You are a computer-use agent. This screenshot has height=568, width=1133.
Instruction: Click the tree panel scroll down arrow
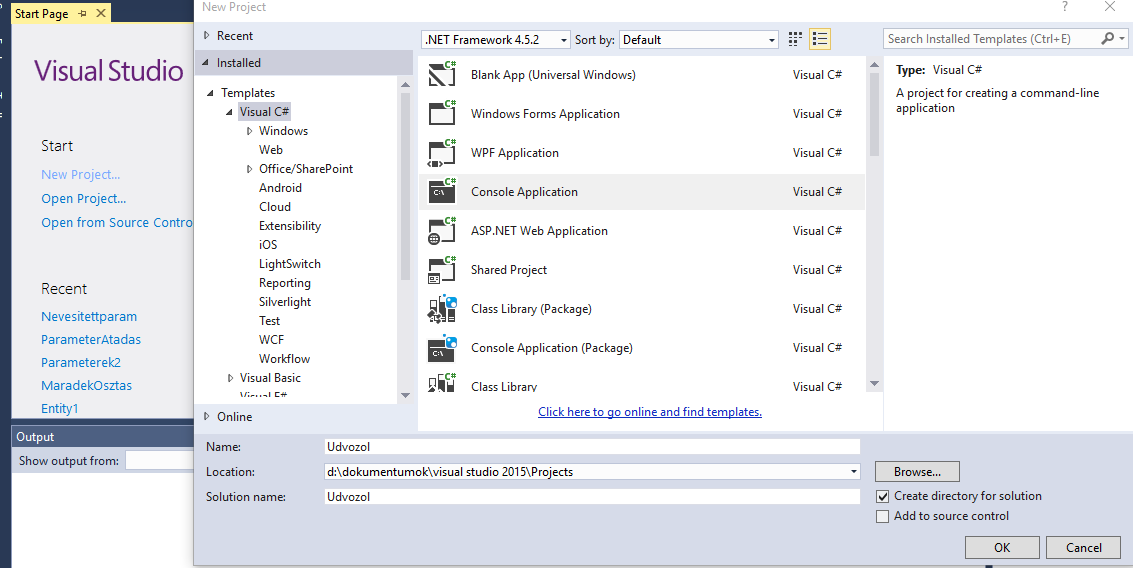[x=405, y=395]
